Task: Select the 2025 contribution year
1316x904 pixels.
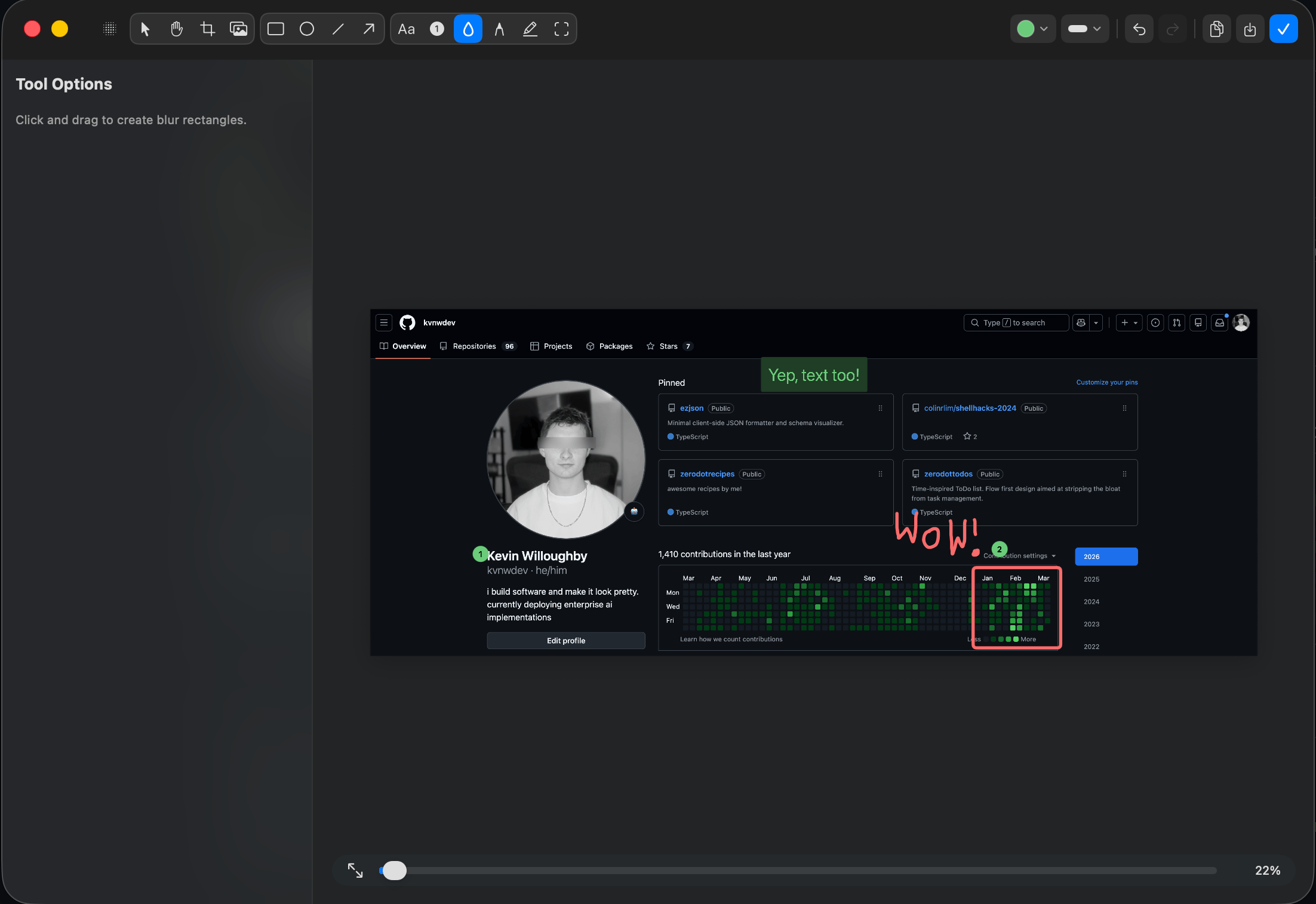Action: coord(1091,579)
